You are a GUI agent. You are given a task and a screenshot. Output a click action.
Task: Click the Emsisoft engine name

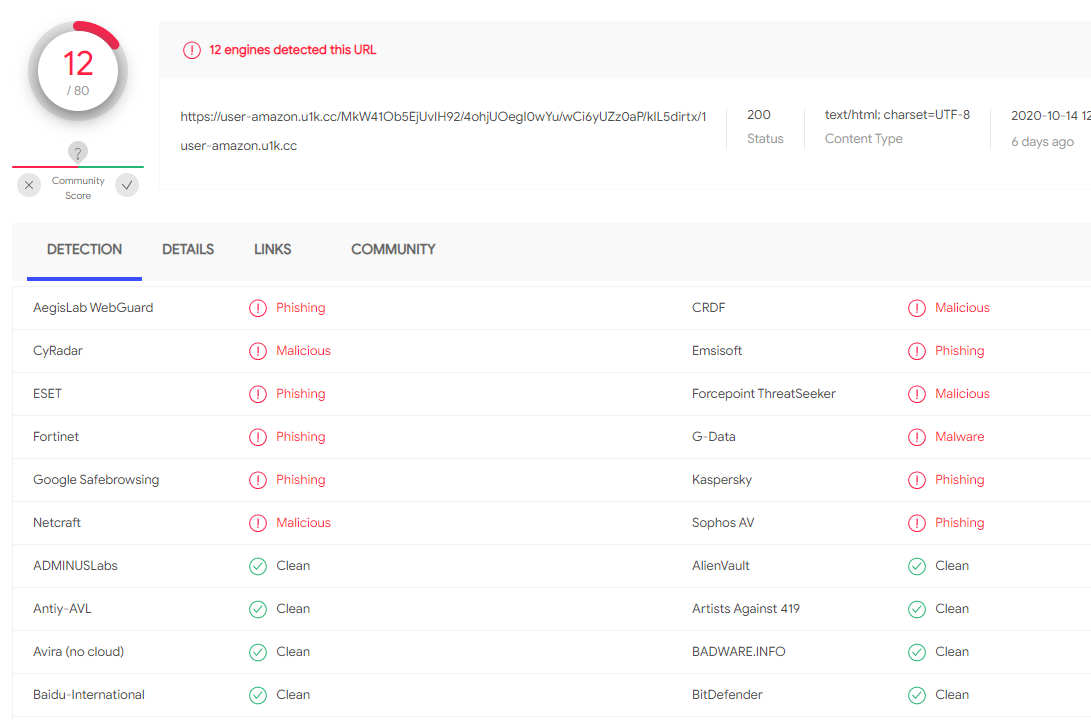[717, 351]
